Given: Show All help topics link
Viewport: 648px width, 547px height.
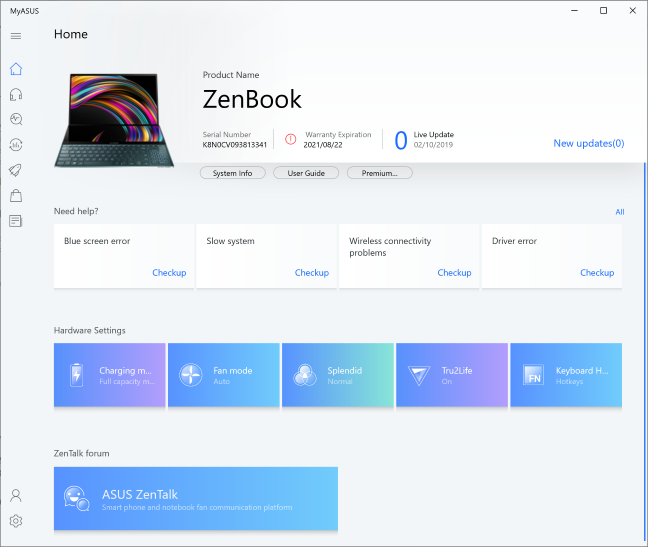Looking at the screenshot, I should click(x=619, y=212).
